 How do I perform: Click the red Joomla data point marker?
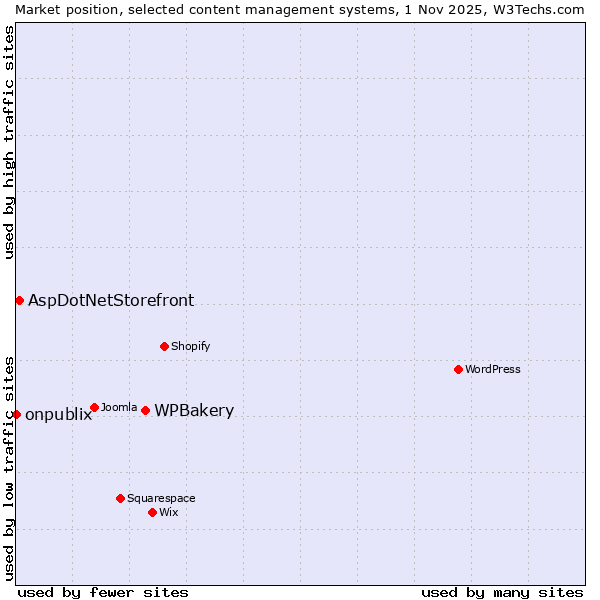94,407
